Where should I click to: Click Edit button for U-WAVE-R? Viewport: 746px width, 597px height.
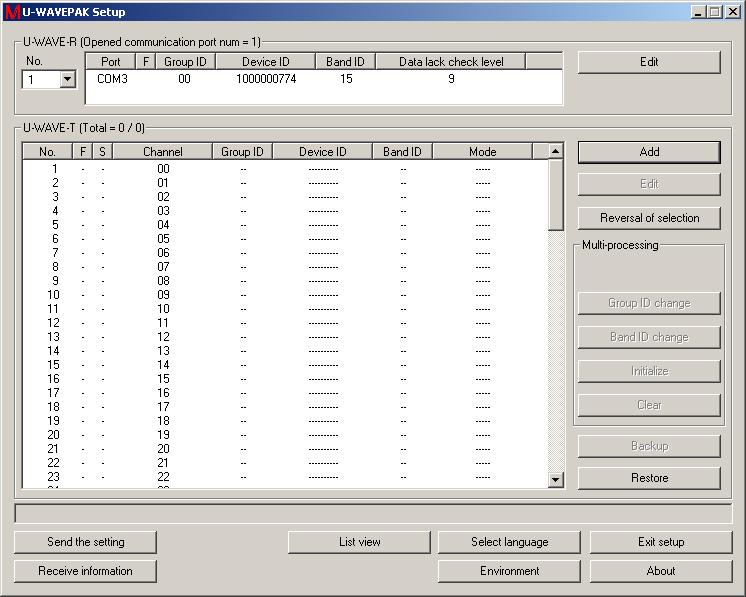click(x=649, y=62)
